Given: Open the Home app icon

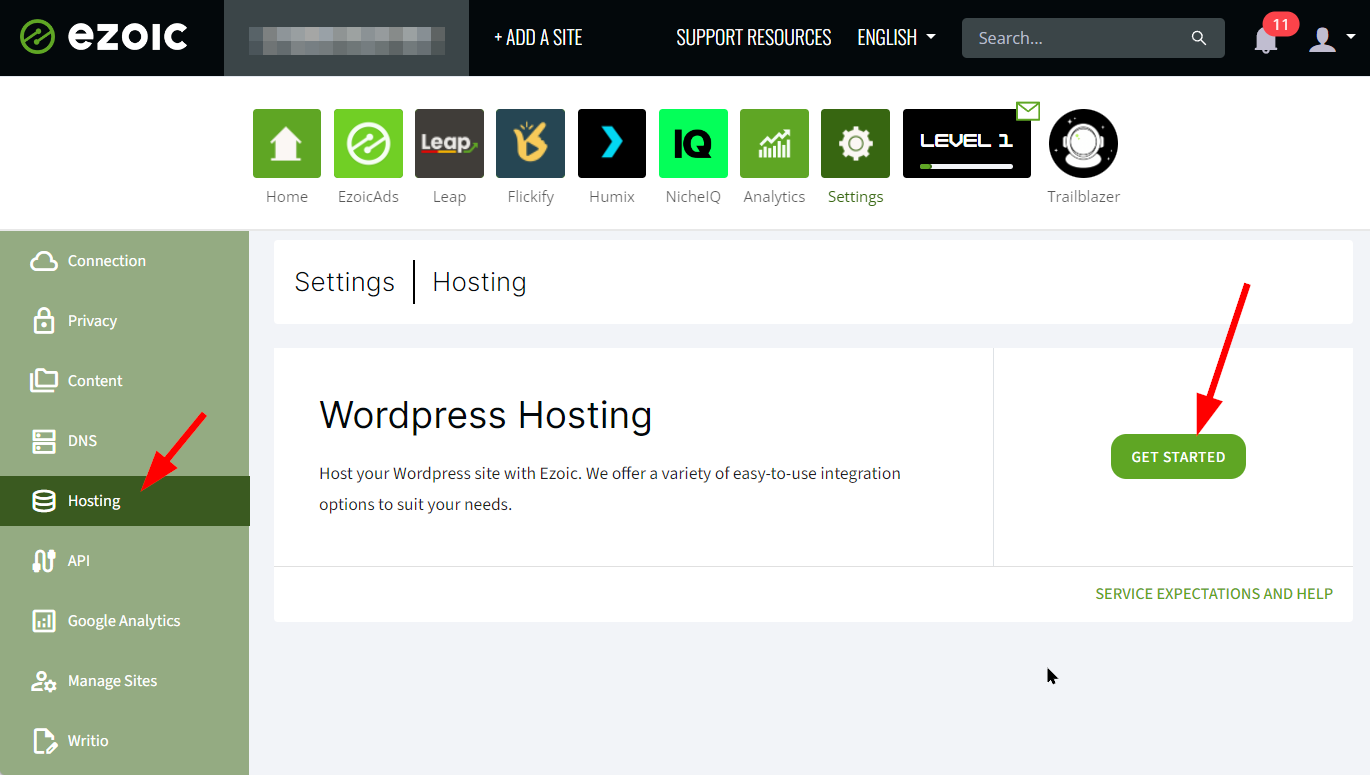Looking at the screenshot, I should 287,144.
